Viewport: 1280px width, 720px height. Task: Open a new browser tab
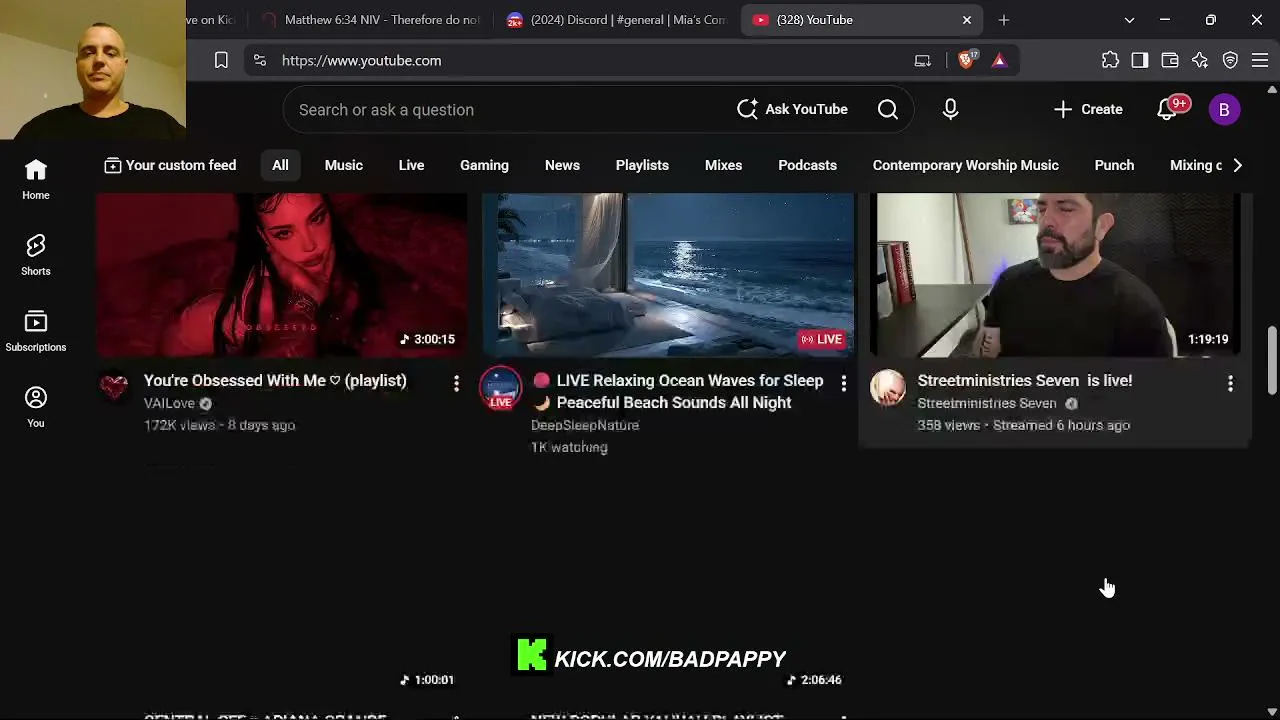tap(1004, 20)
